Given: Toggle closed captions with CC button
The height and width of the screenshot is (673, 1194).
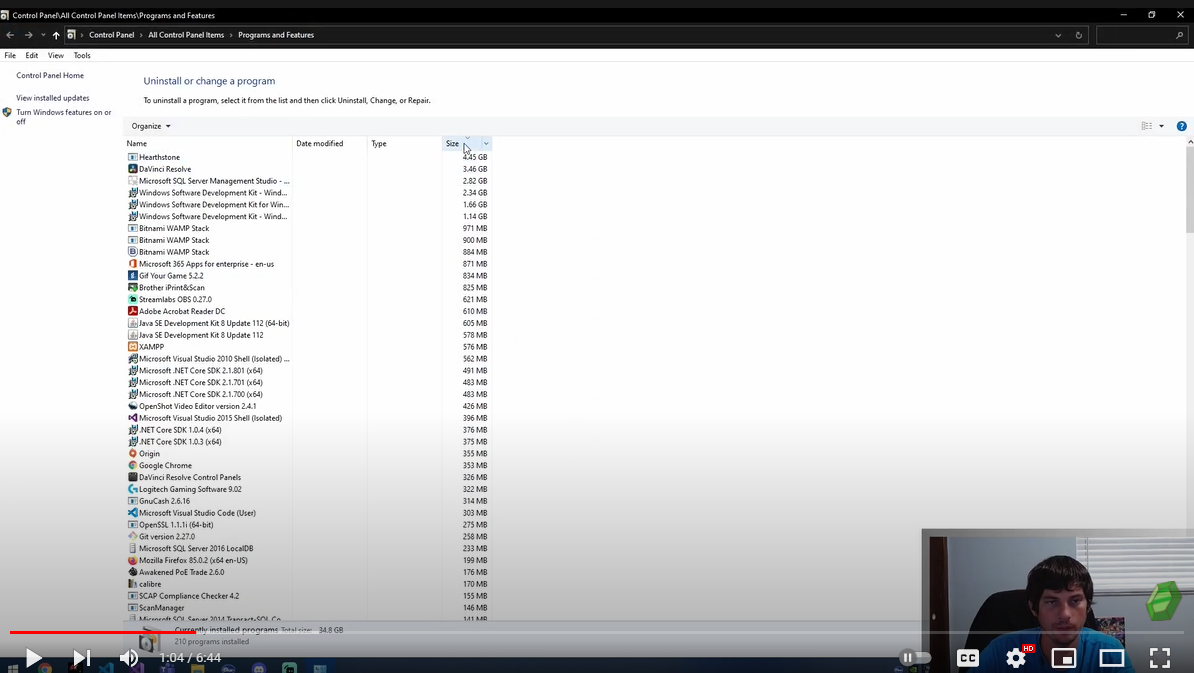Looking at the screenshot, I should click(968, 657).
